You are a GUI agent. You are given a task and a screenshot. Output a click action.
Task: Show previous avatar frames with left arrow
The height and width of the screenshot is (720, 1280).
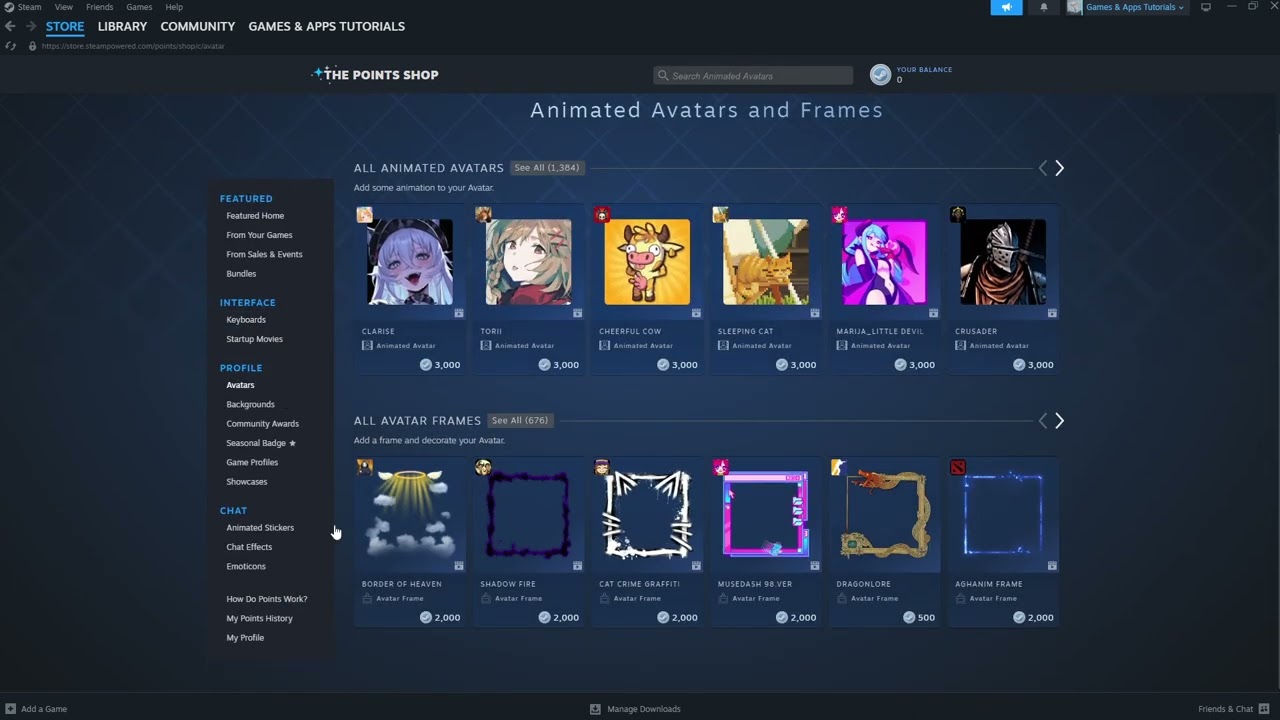coord(1042,421)
